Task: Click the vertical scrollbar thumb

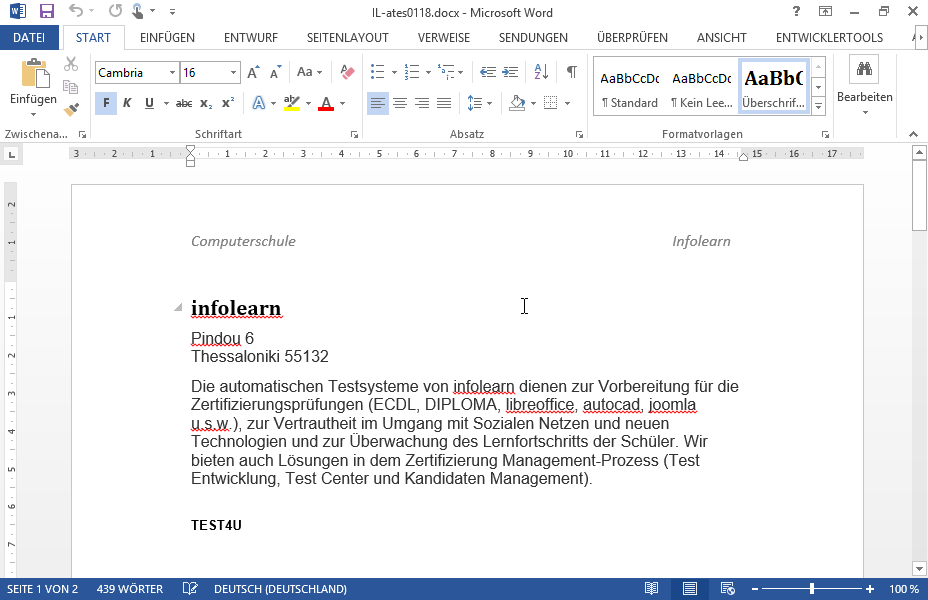Action: pos(919,196)
